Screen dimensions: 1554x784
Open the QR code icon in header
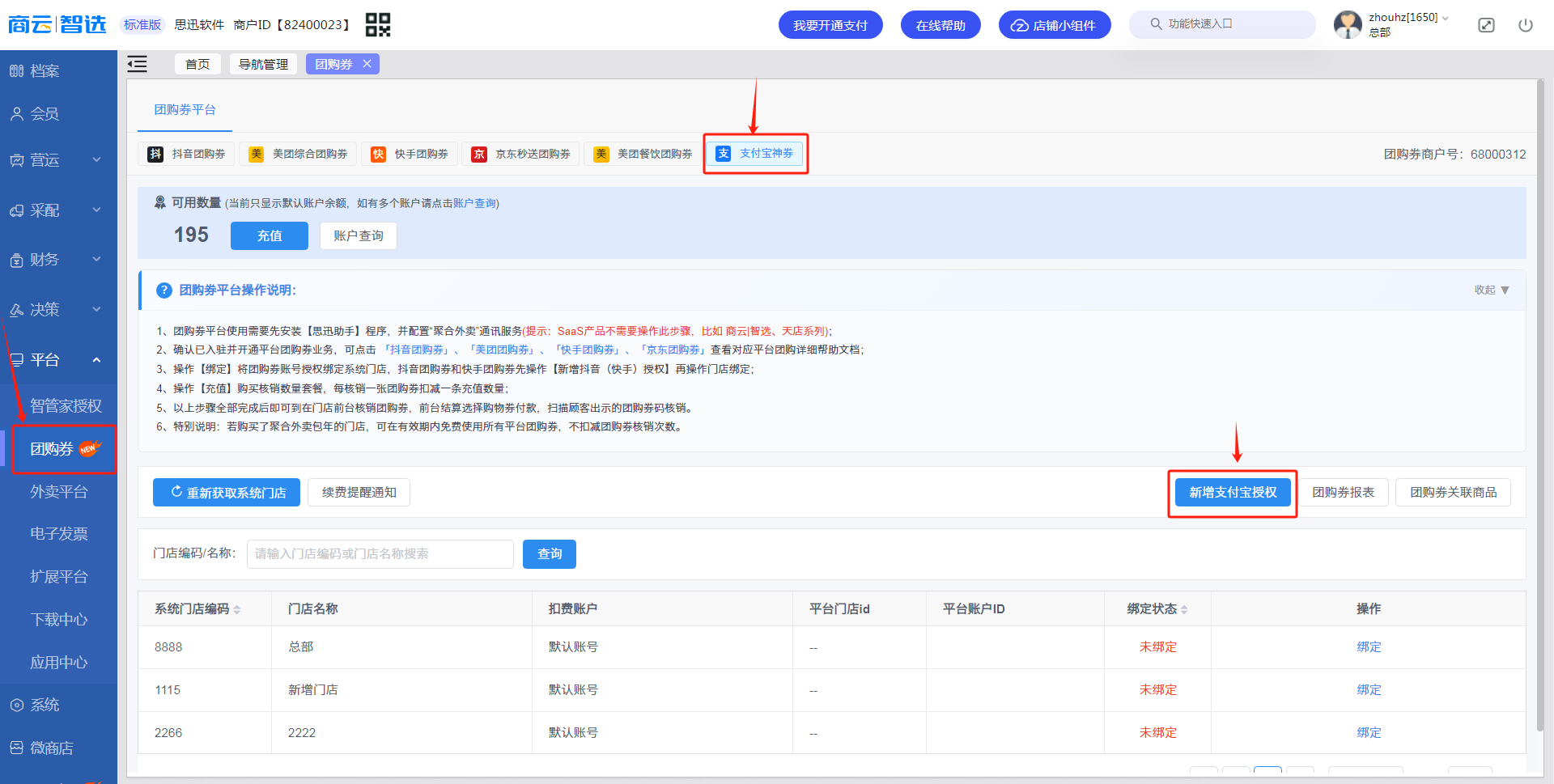tap(378, 25)
